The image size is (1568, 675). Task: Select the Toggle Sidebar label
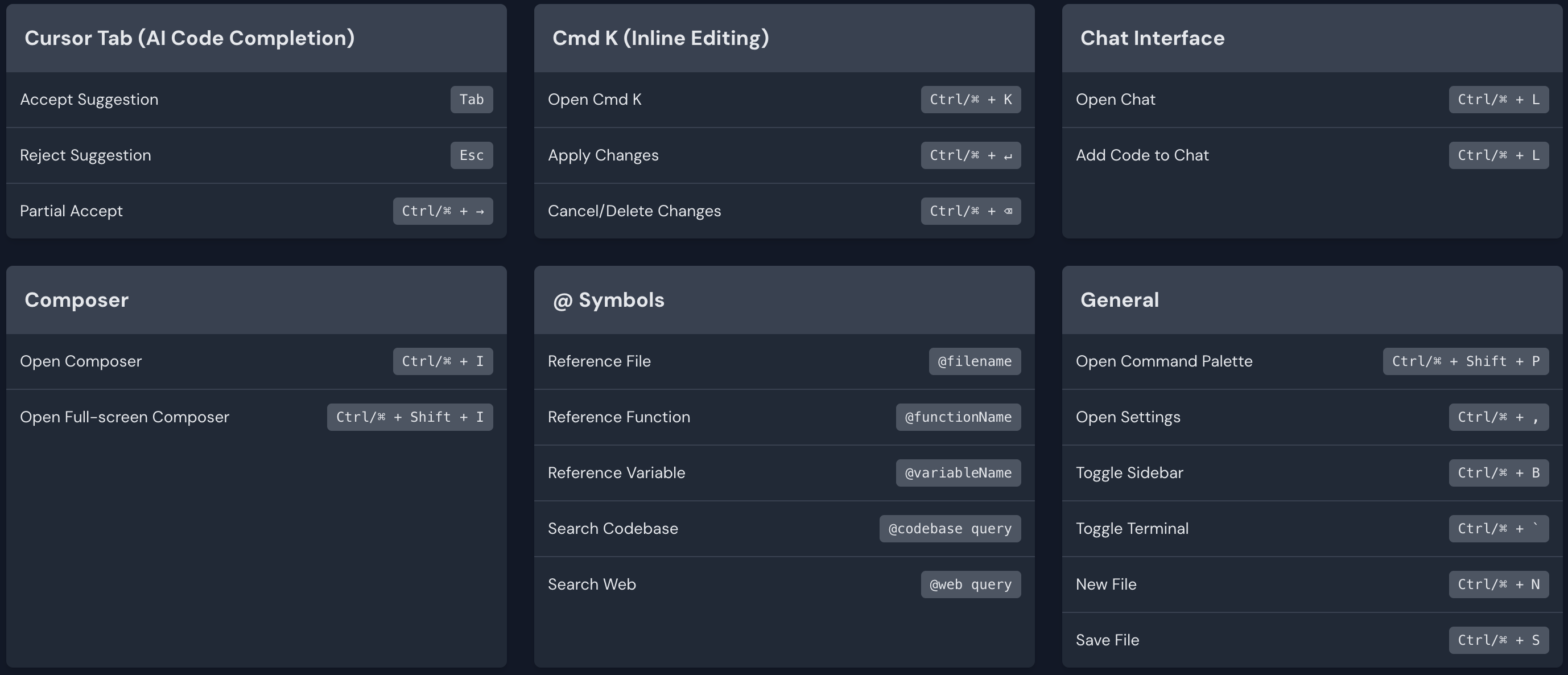tap(1129, 473)
